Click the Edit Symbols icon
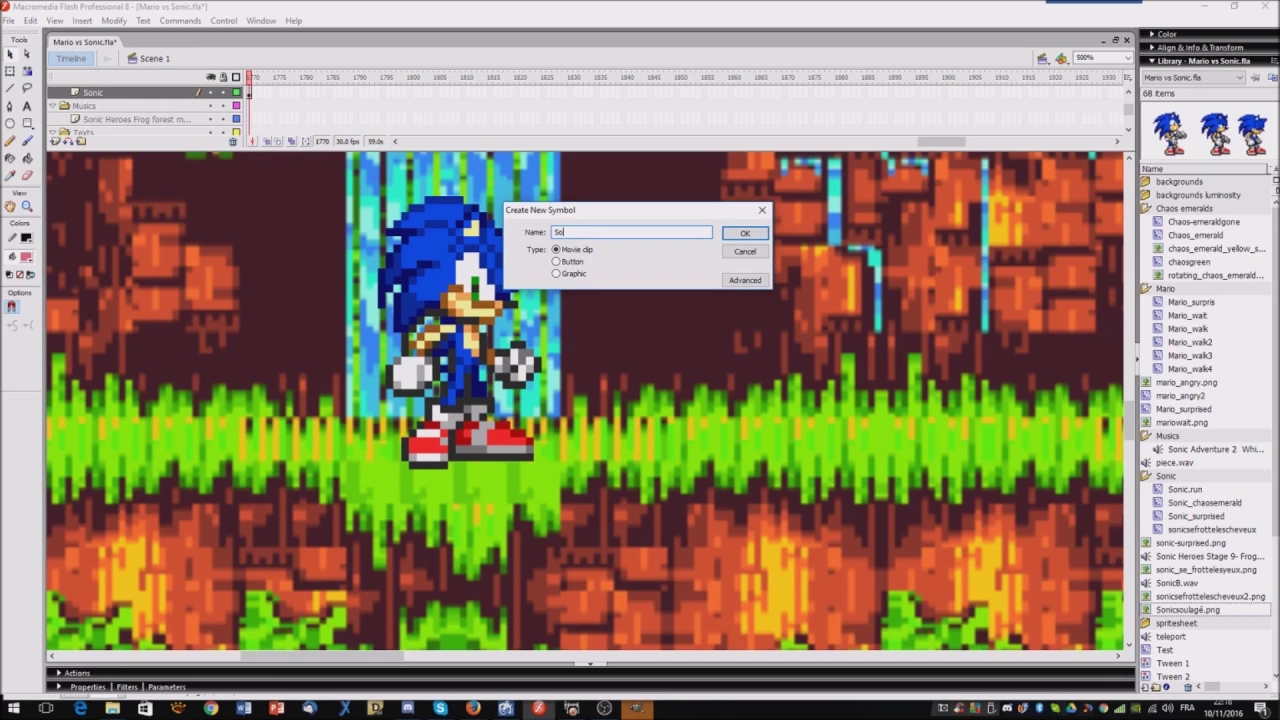Image resolution: width=1280 pixels, height=720 pixels. click(x=1061, y=58)
